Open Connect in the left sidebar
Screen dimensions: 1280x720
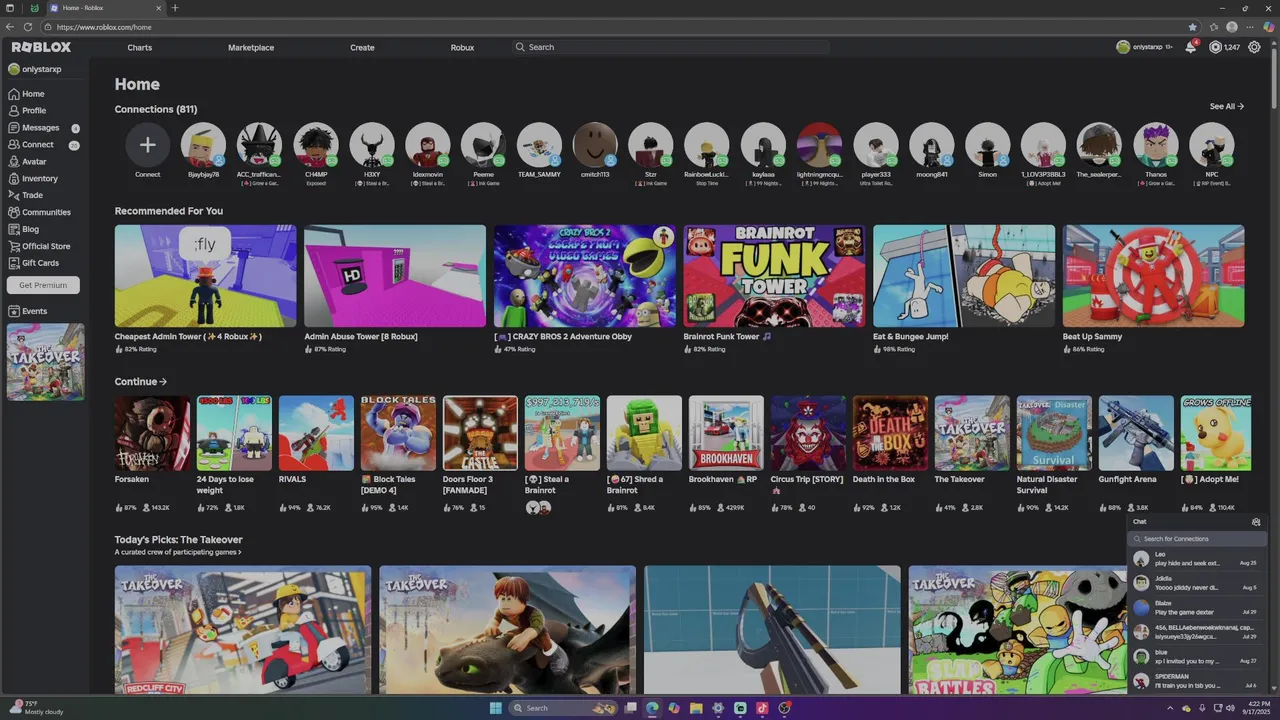click(31, 145)
